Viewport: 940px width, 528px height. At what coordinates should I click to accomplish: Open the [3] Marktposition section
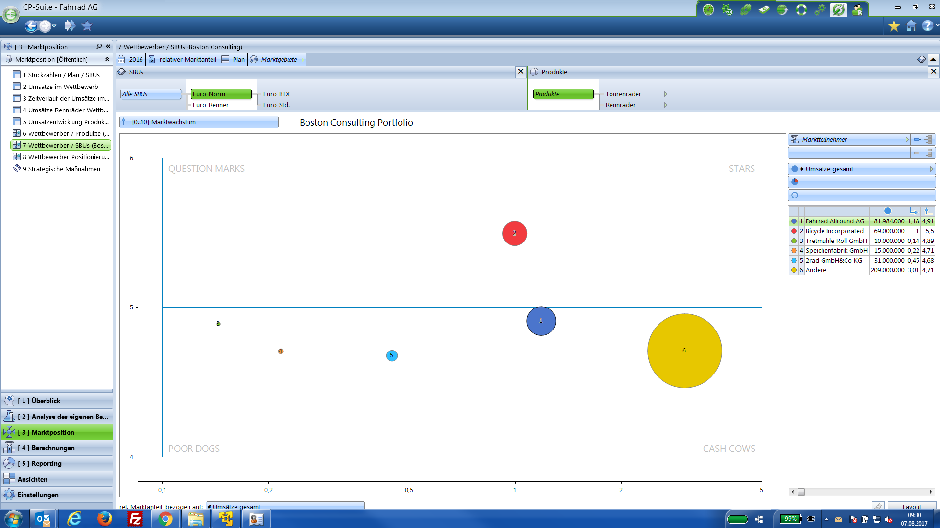click(x=57, y=432)
